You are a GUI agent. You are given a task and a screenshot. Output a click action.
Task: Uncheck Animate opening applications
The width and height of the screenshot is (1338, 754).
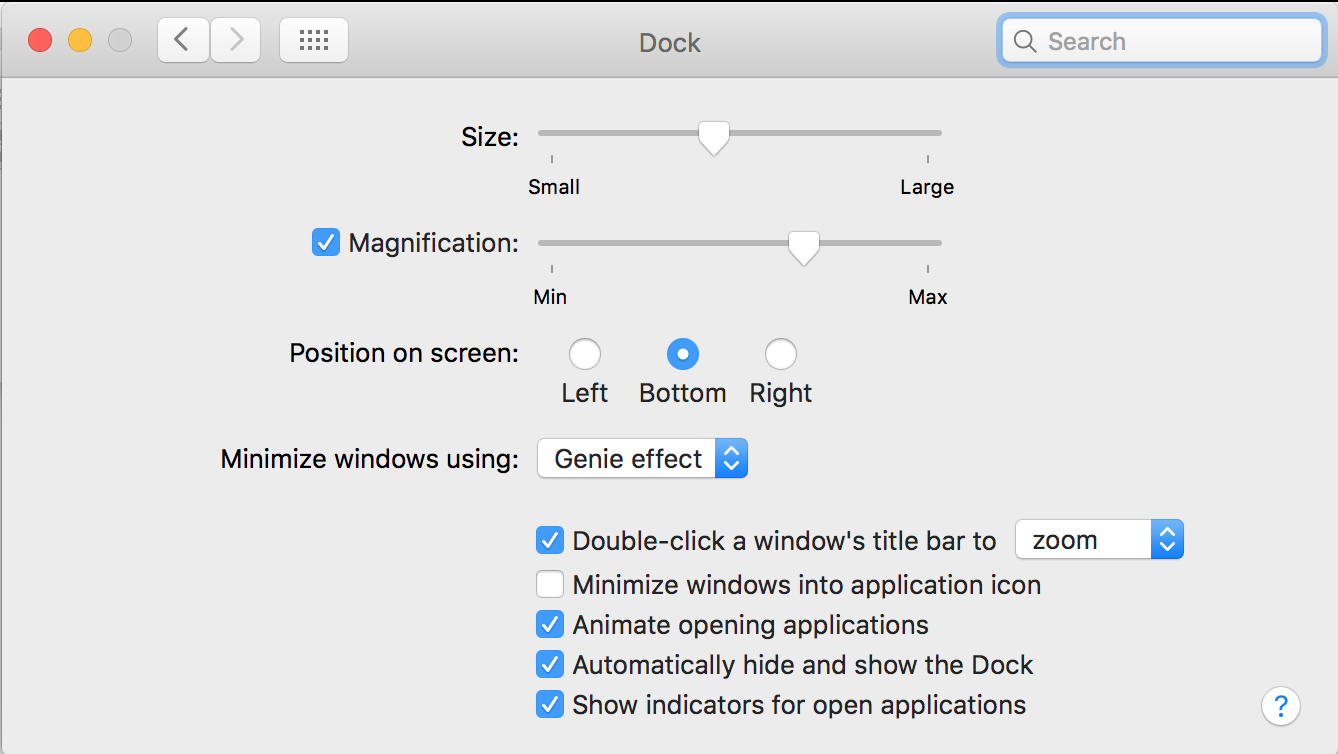tap(550, 625)
